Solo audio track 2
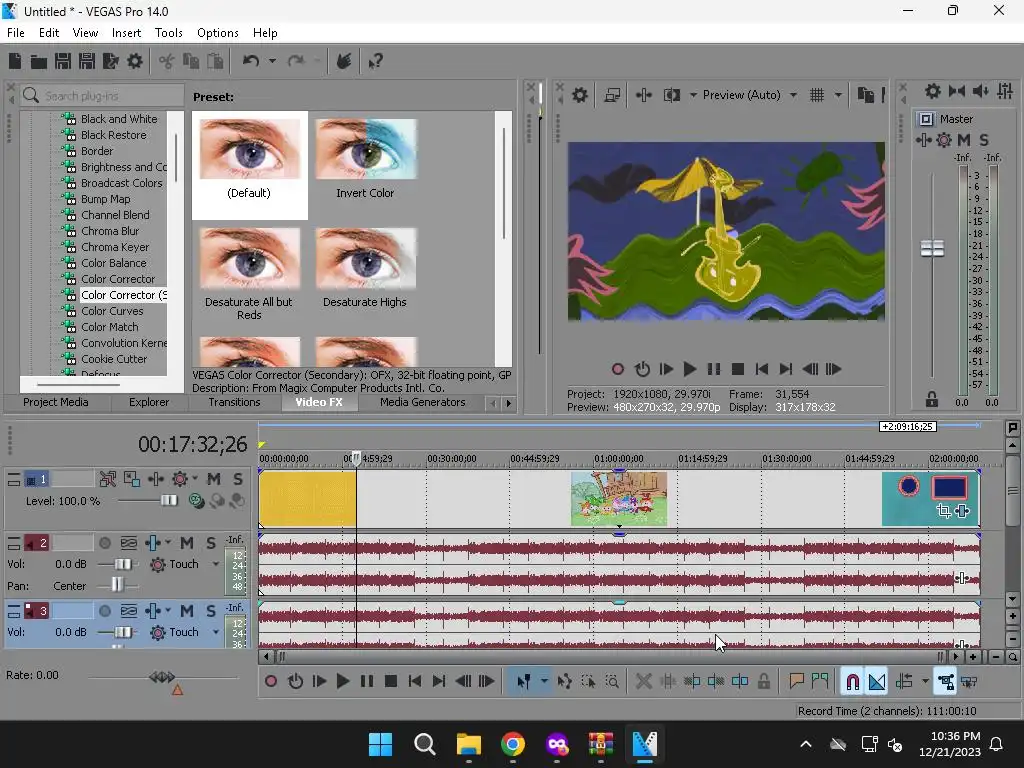This screenshot has width=1024, height=768. point(210,543)
